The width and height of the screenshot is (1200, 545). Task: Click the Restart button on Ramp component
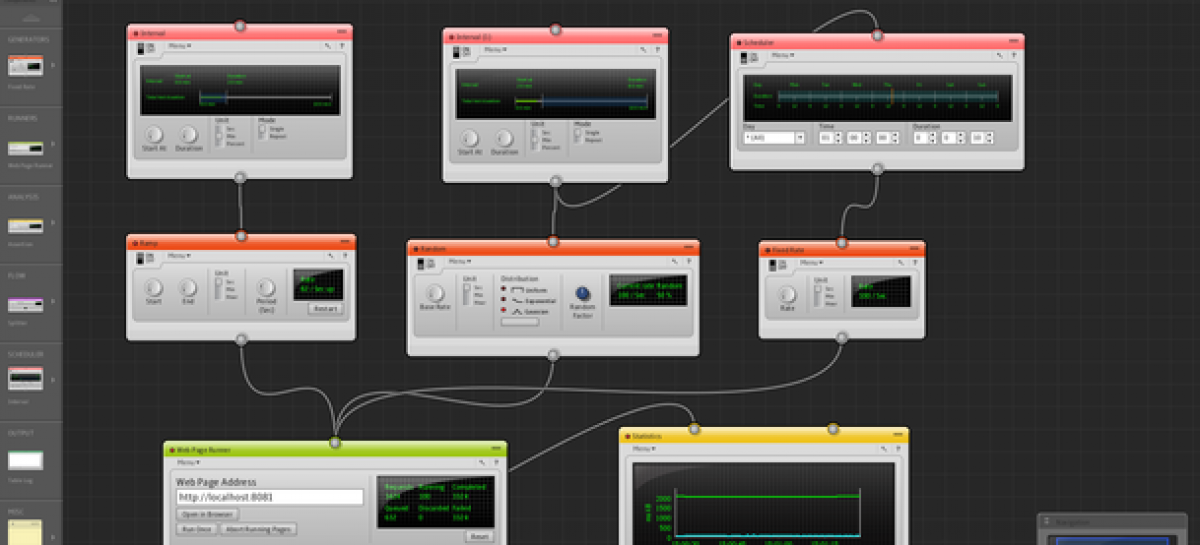point(324,309)
